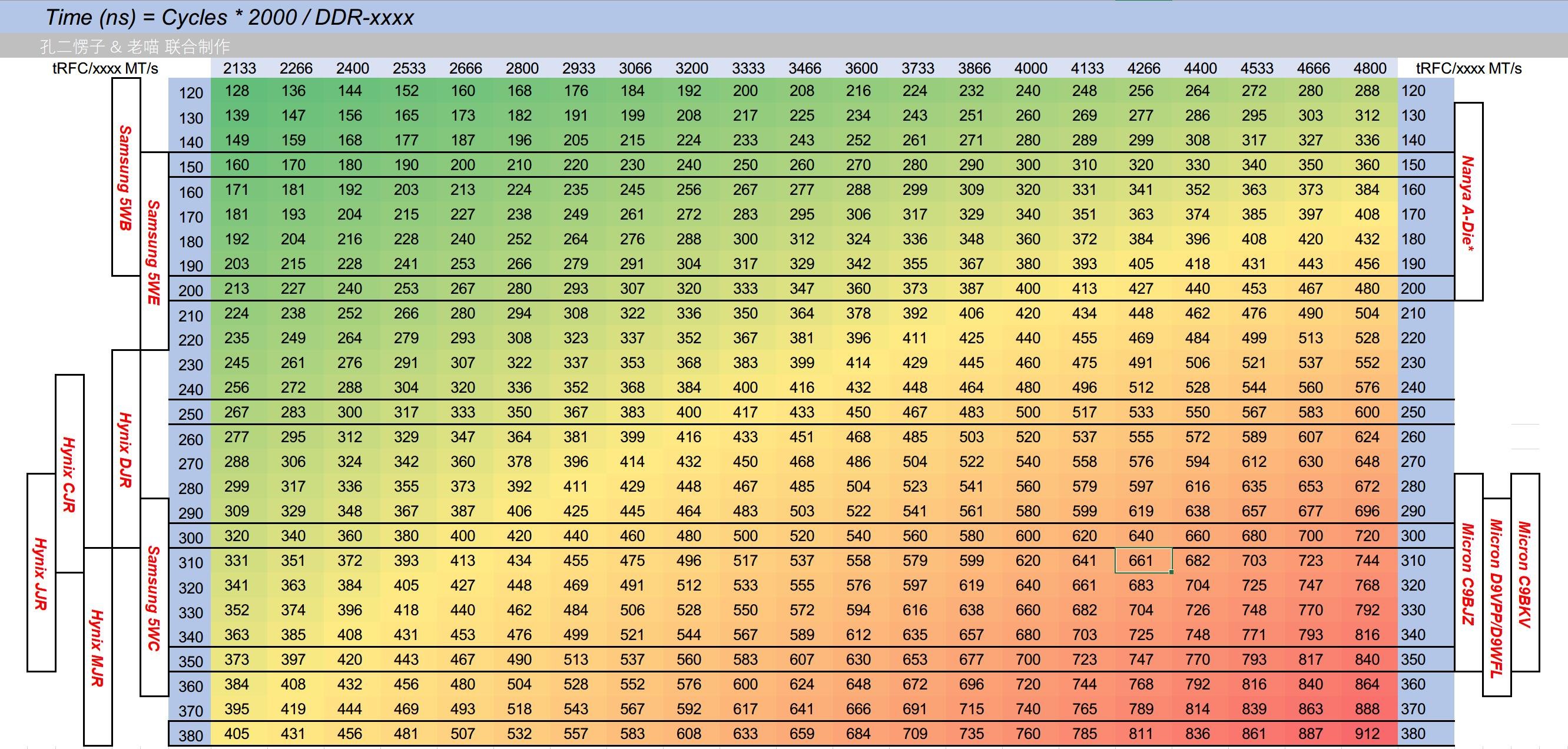Select the Hynix MJR label box
The height and width of the screenshot is (749, 1568).
98,647
